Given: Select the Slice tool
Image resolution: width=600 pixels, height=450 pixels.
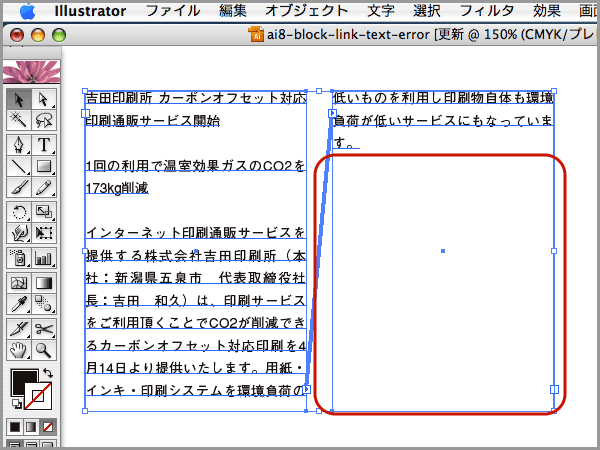Looking at the screenshot, I should click(19, 329).
